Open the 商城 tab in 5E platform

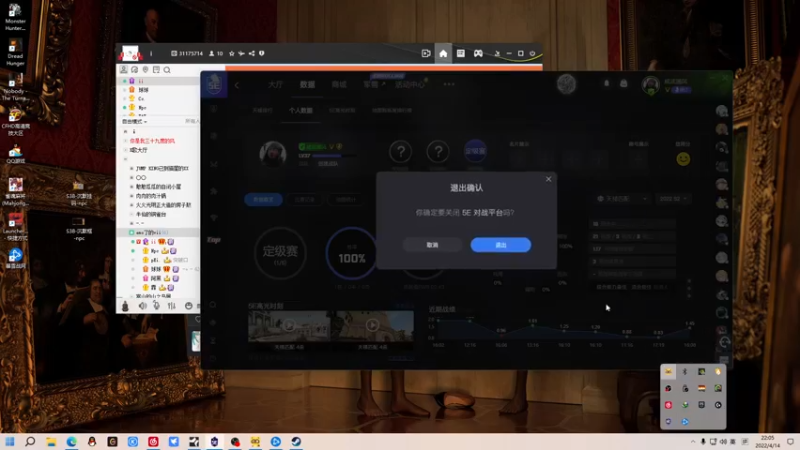[x=339, y=85]
